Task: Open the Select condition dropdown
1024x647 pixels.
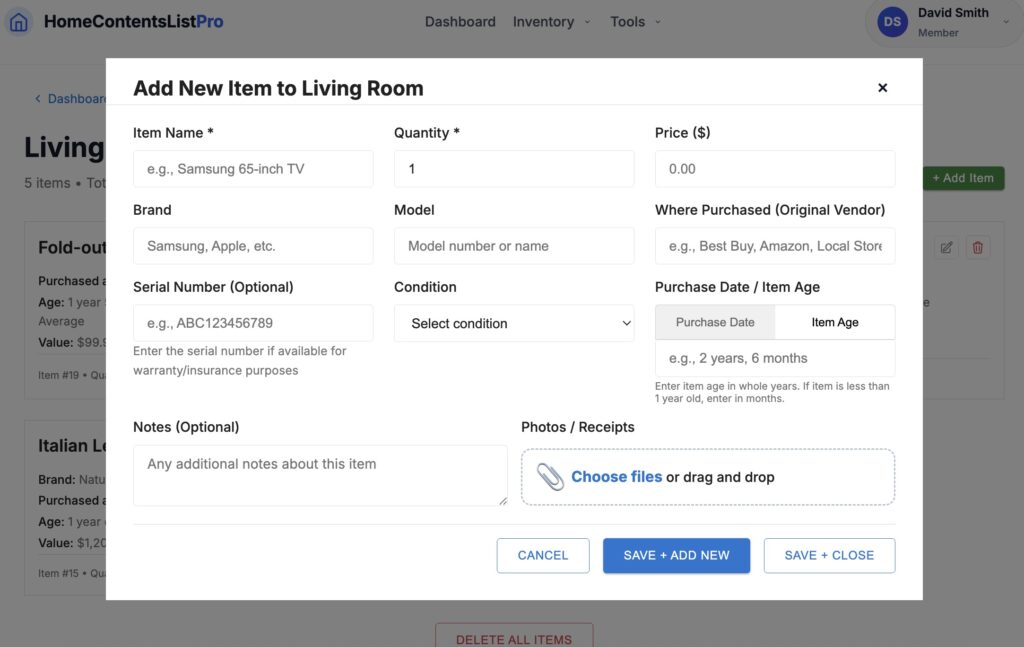Action: (x=513, y=324)
